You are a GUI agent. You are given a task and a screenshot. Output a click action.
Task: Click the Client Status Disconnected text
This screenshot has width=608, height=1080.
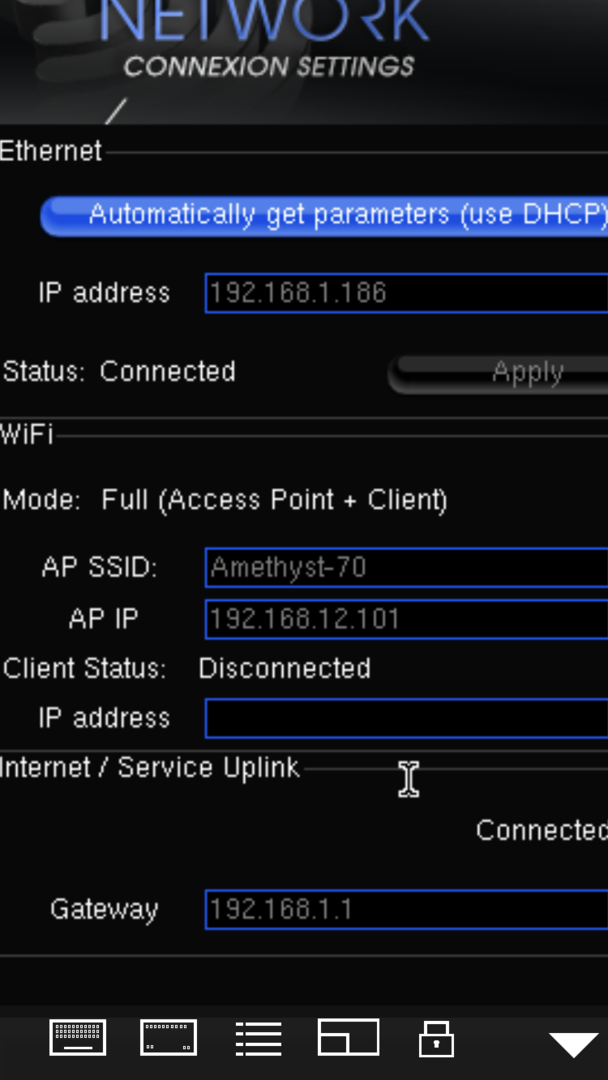pos(284,669)
